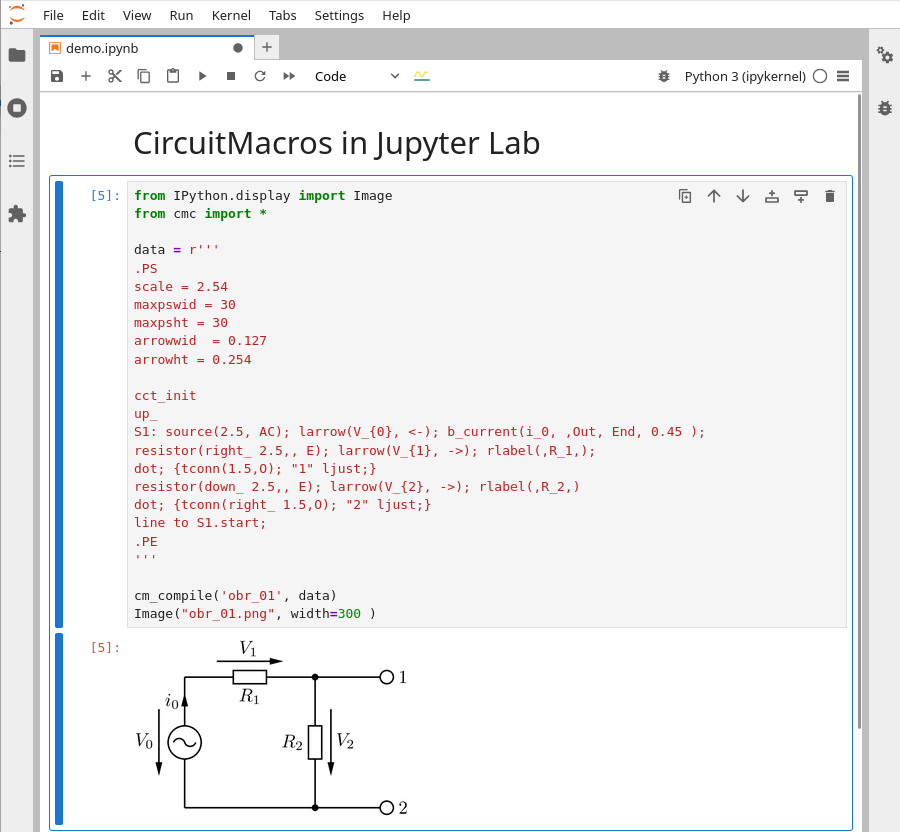Toggle the debugger bug icon in toolbar
900x832 pixels.
click(x=664, y=76)
